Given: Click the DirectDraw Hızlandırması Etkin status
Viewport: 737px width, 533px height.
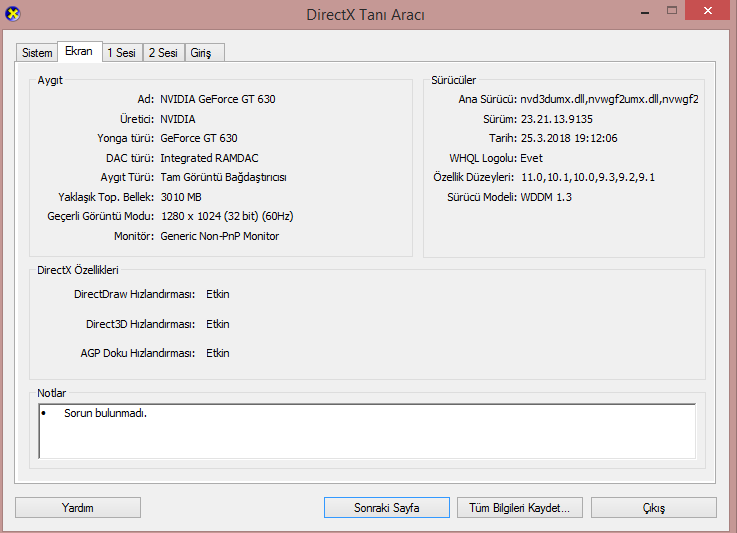Looking at the screenshot, I should pyautogui.click(x=218, y=295).
